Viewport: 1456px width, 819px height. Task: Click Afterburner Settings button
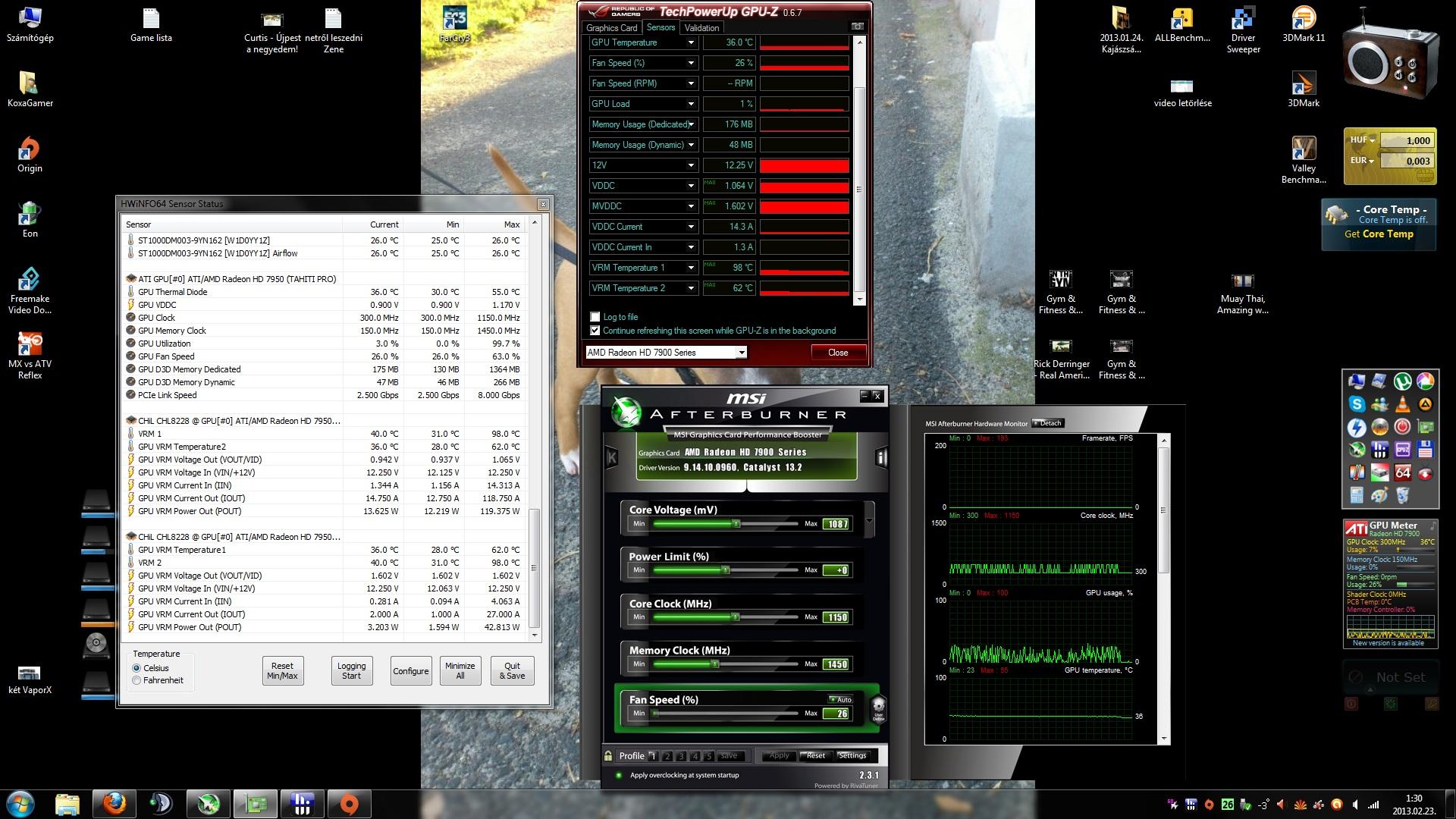point(852,755)
